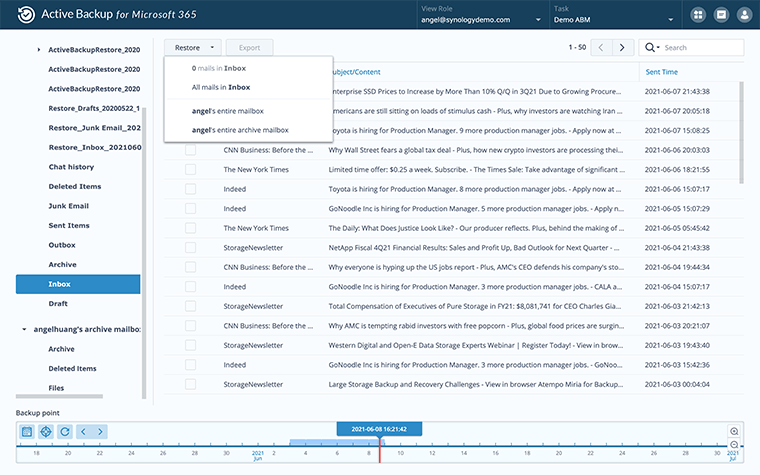Image resolution: width=760 pixels, height=475 pixels.
Task: Zoom out on the backup timeline
Action: click(735, 445)
